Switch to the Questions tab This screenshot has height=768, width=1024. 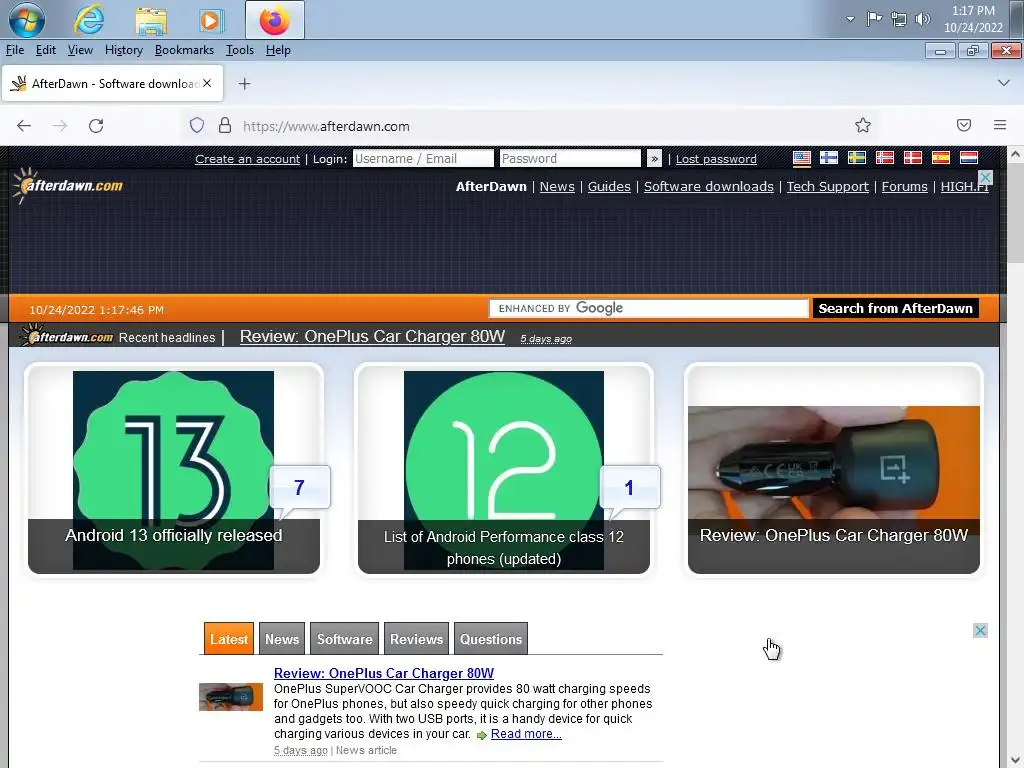pyautogui.click(x=490, y=639)
